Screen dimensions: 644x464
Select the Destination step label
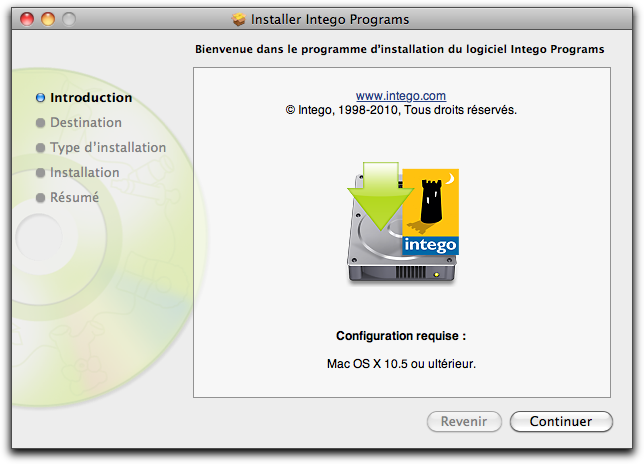86,122
